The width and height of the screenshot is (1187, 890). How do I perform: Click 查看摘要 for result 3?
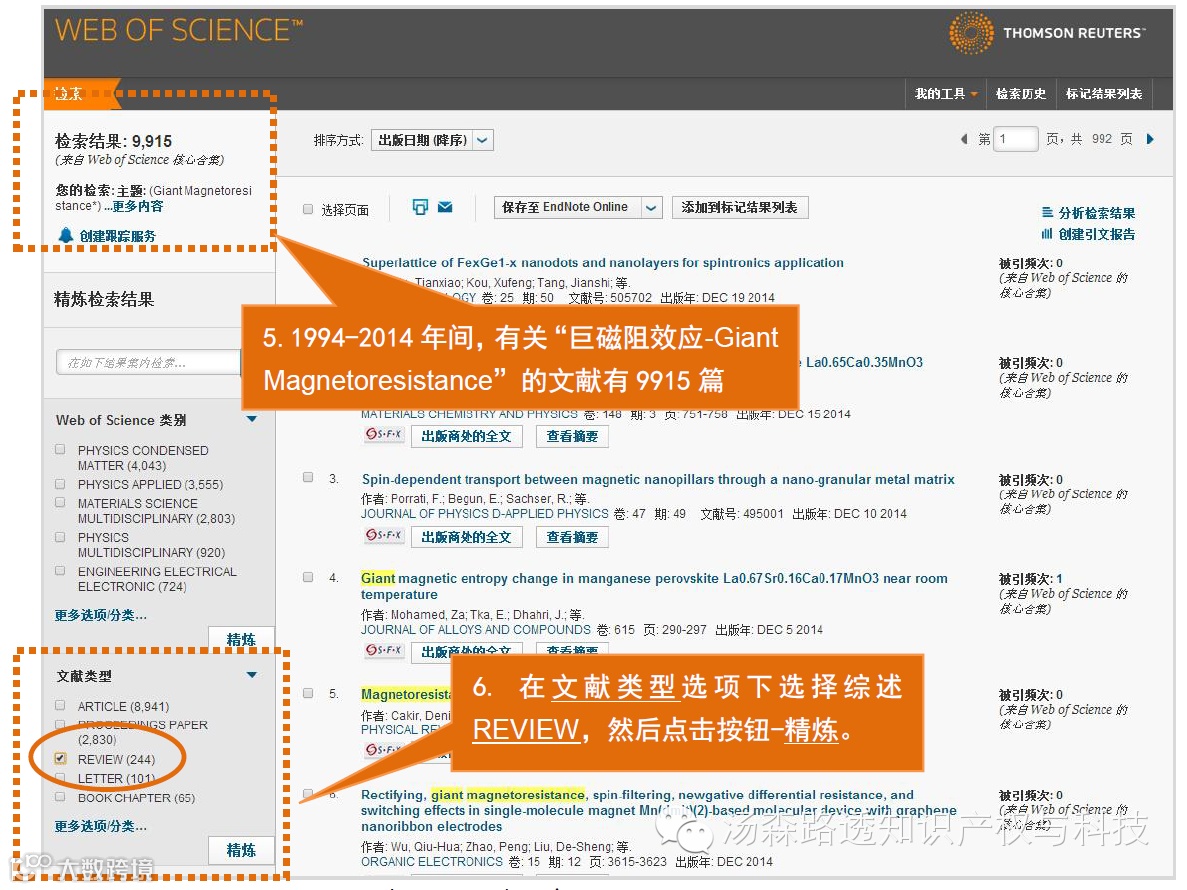572,537
